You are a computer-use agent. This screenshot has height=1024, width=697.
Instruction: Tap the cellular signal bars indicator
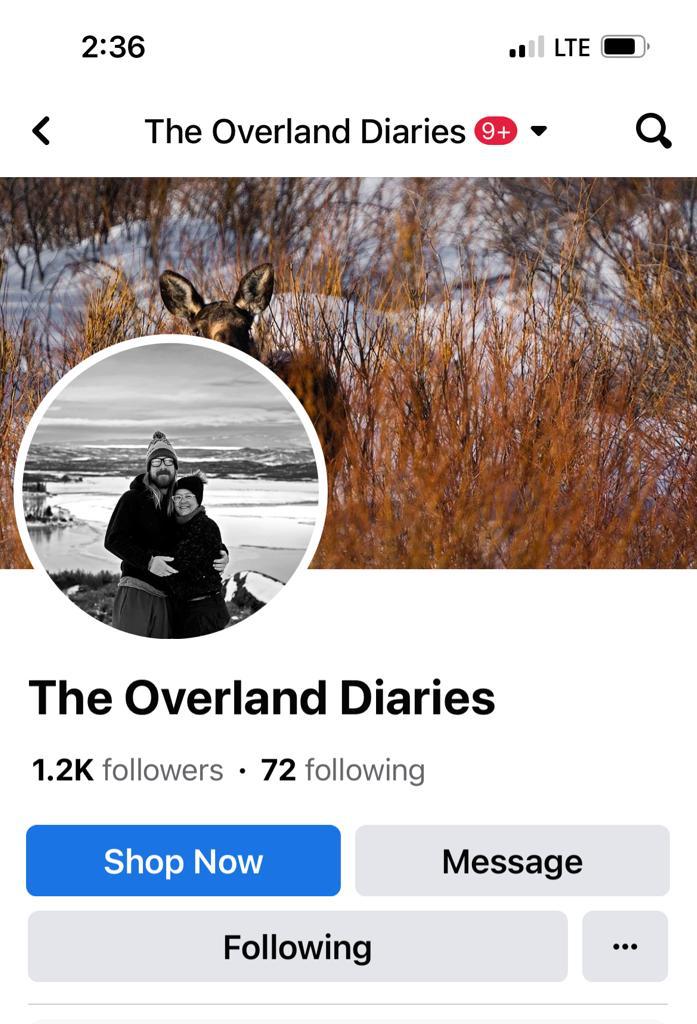527,47
